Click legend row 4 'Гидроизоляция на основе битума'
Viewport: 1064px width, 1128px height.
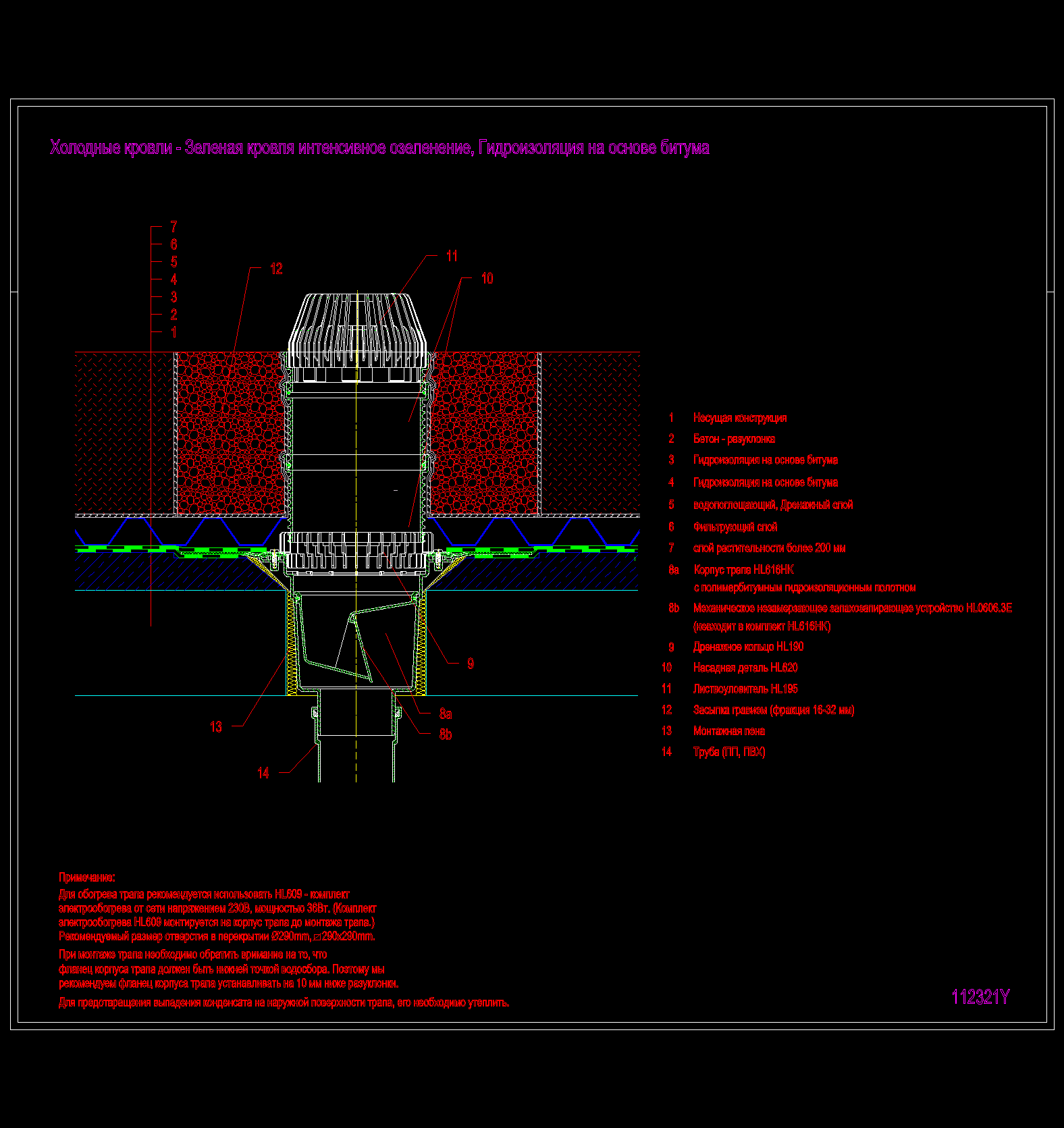click(766, 482)
